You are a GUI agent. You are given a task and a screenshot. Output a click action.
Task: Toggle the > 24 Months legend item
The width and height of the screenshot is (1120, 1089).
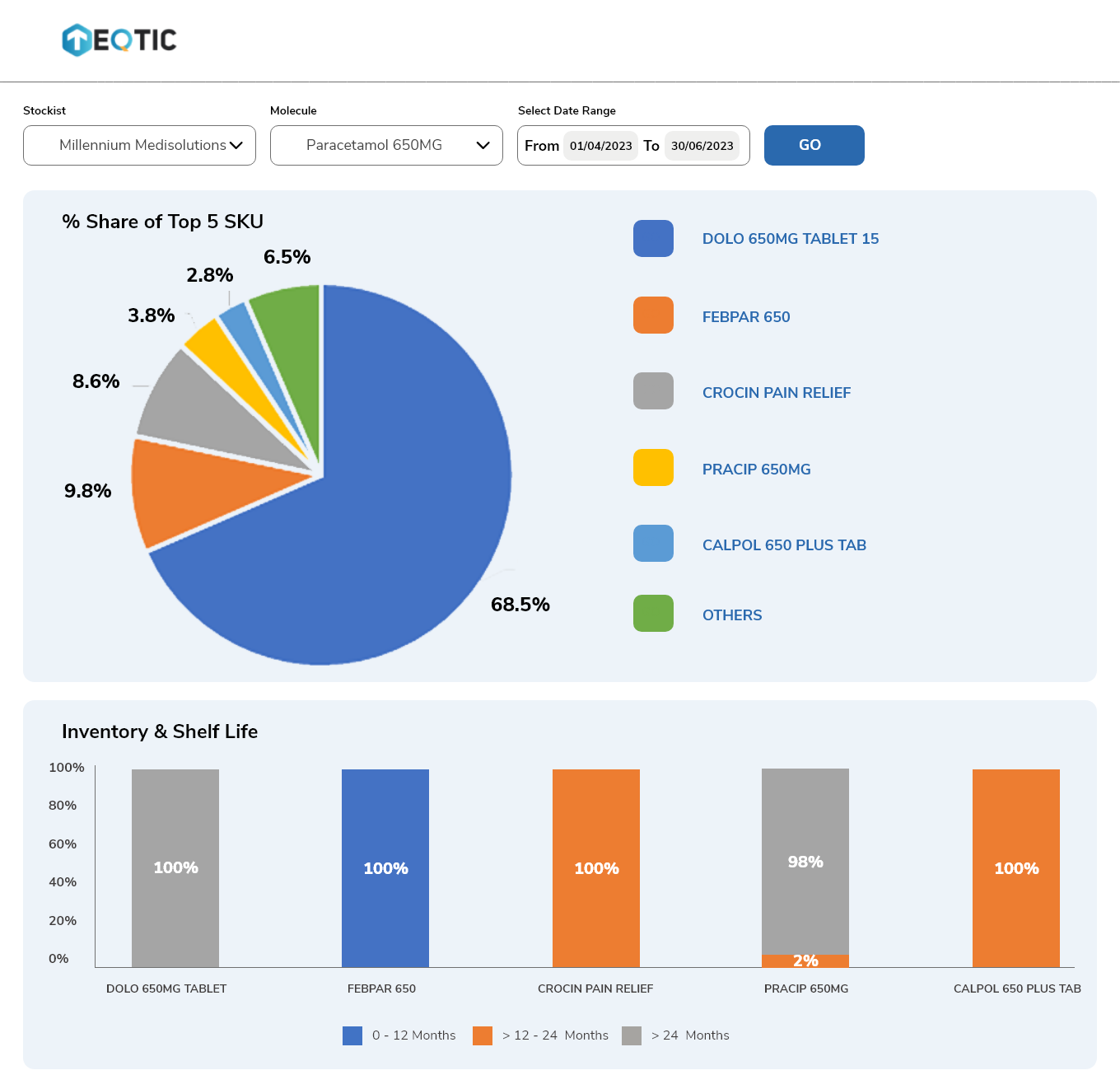coord(676,1035)
